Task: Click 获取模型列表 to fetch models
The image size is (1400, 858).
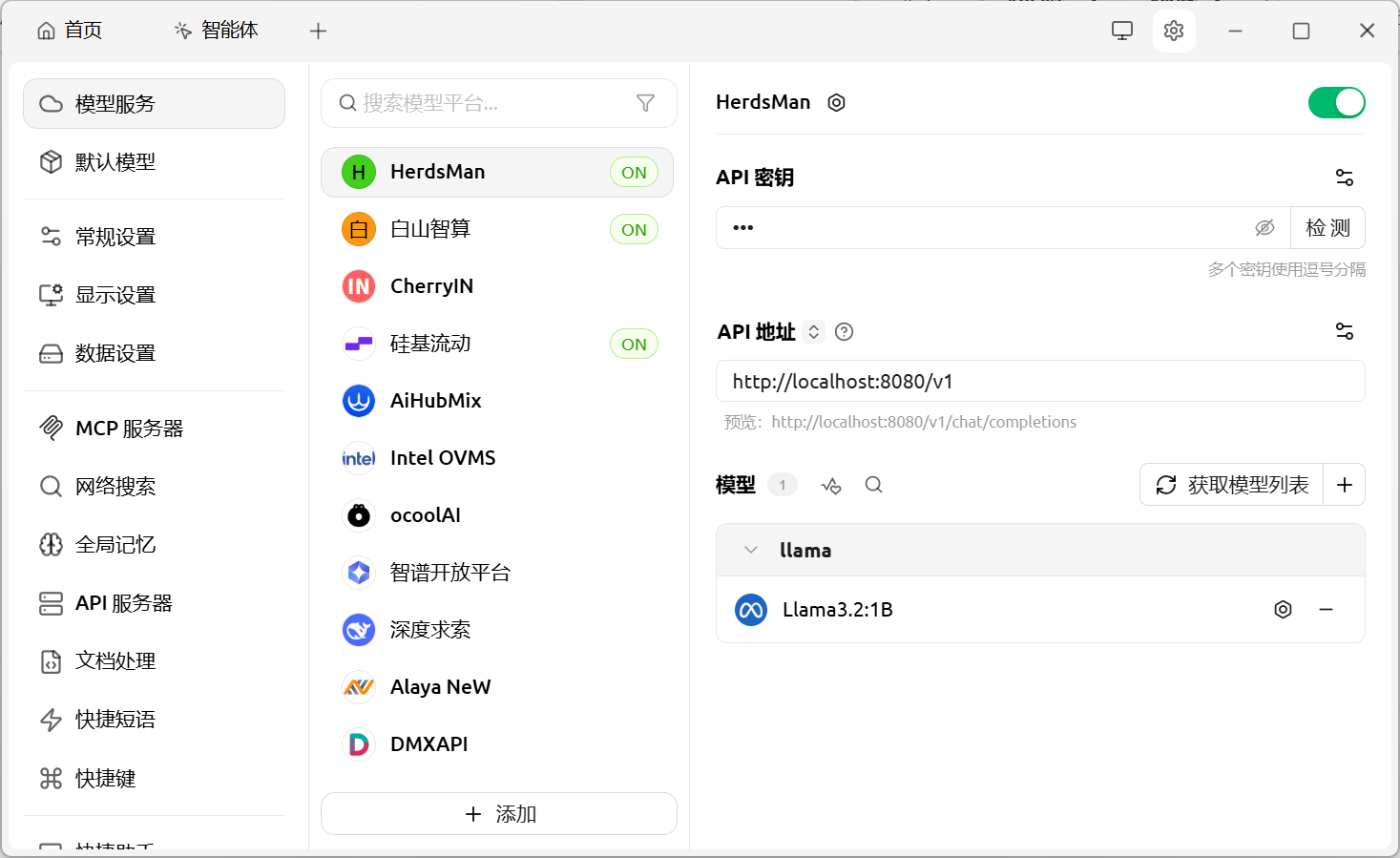Action: pyautogui.click(x=1232, y=485)
